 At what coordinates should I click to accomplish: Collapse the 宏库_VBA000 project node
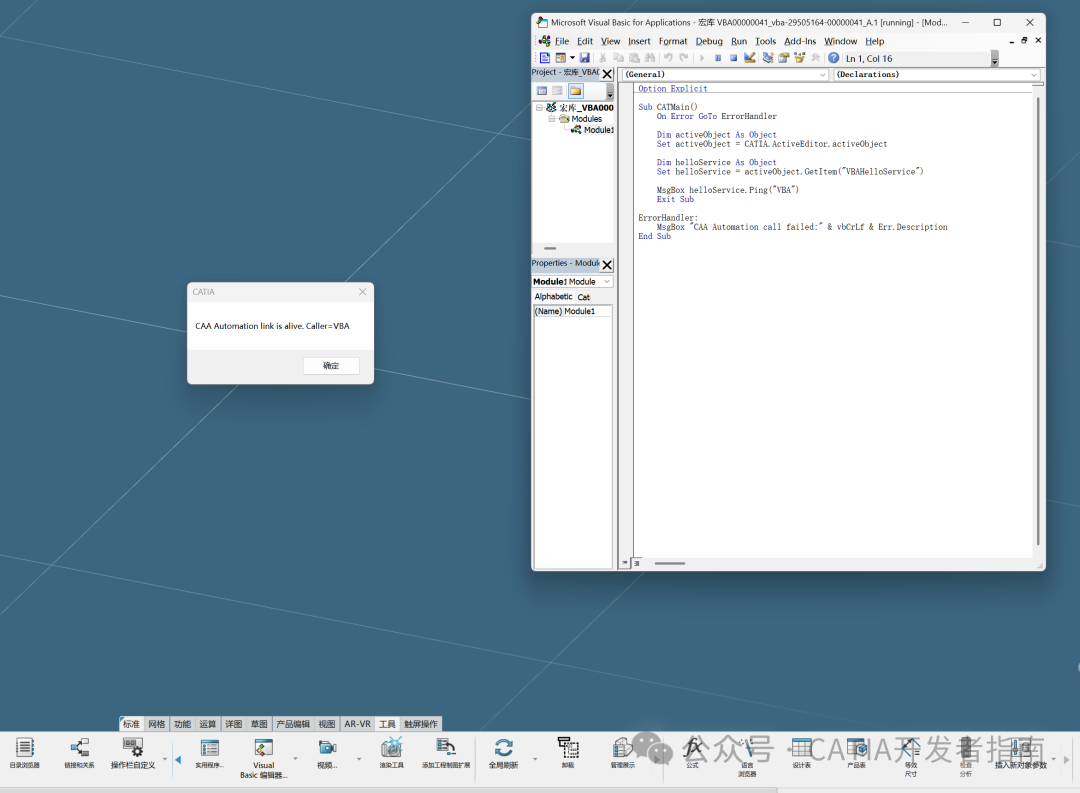coord(539,107)
